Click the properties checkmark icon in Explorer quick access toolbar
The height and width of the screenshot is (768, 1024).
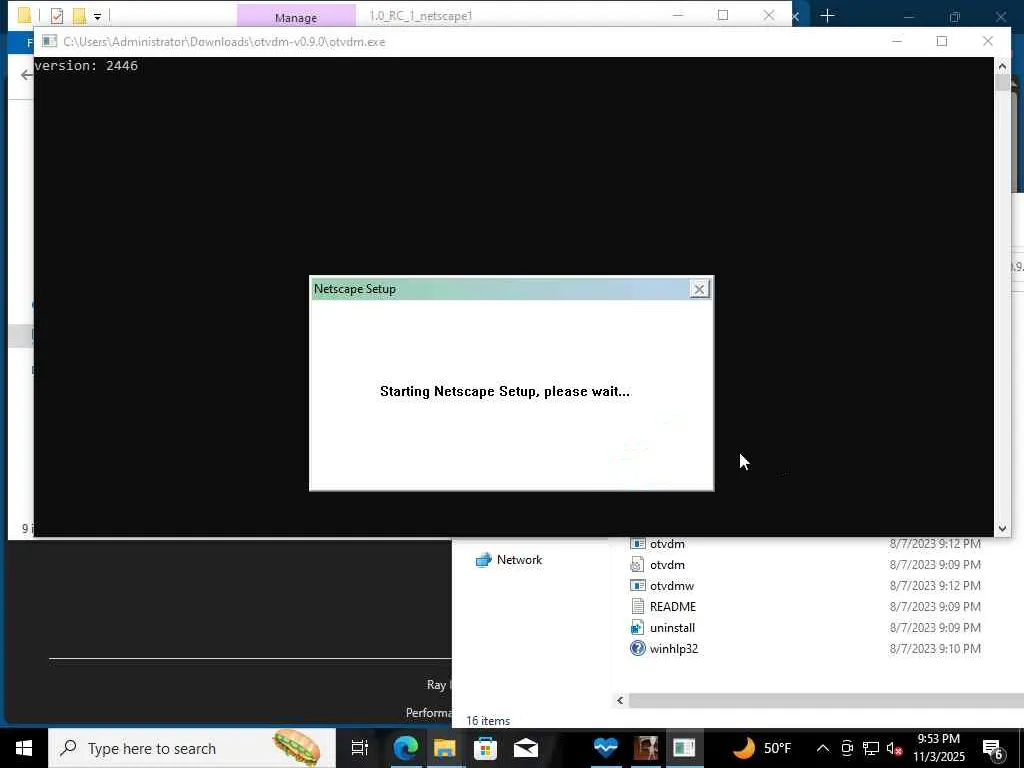tap(57, 16)
